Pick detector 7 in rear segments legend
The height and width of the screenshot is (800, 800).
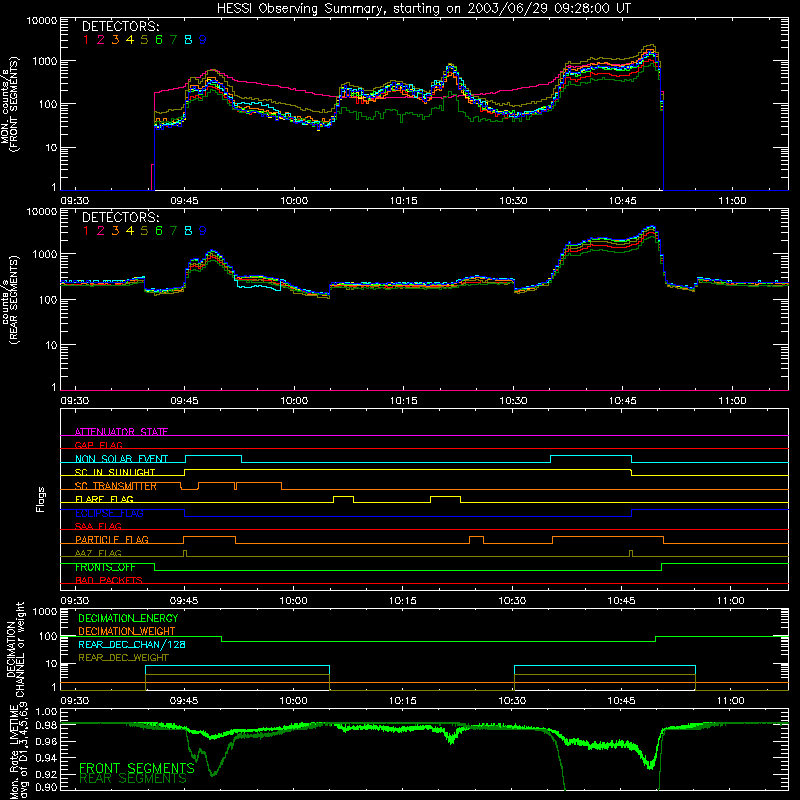tap(173, 231)
